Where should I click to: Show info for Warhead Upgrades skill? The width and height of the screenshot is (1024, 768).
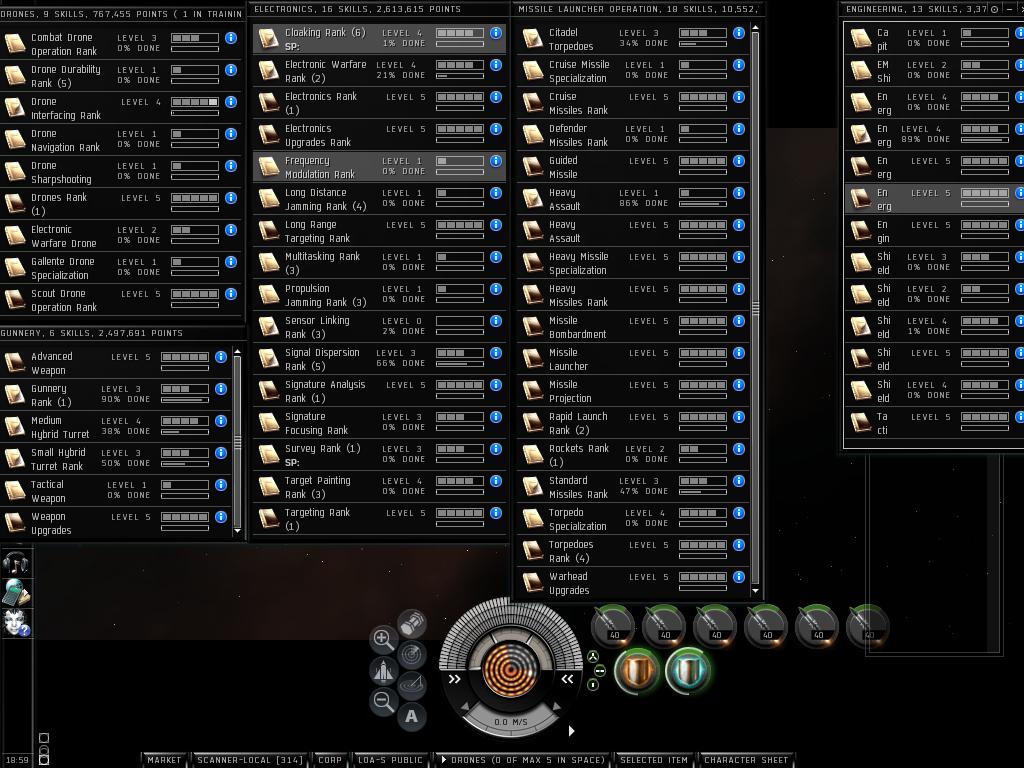pos(739,577)
